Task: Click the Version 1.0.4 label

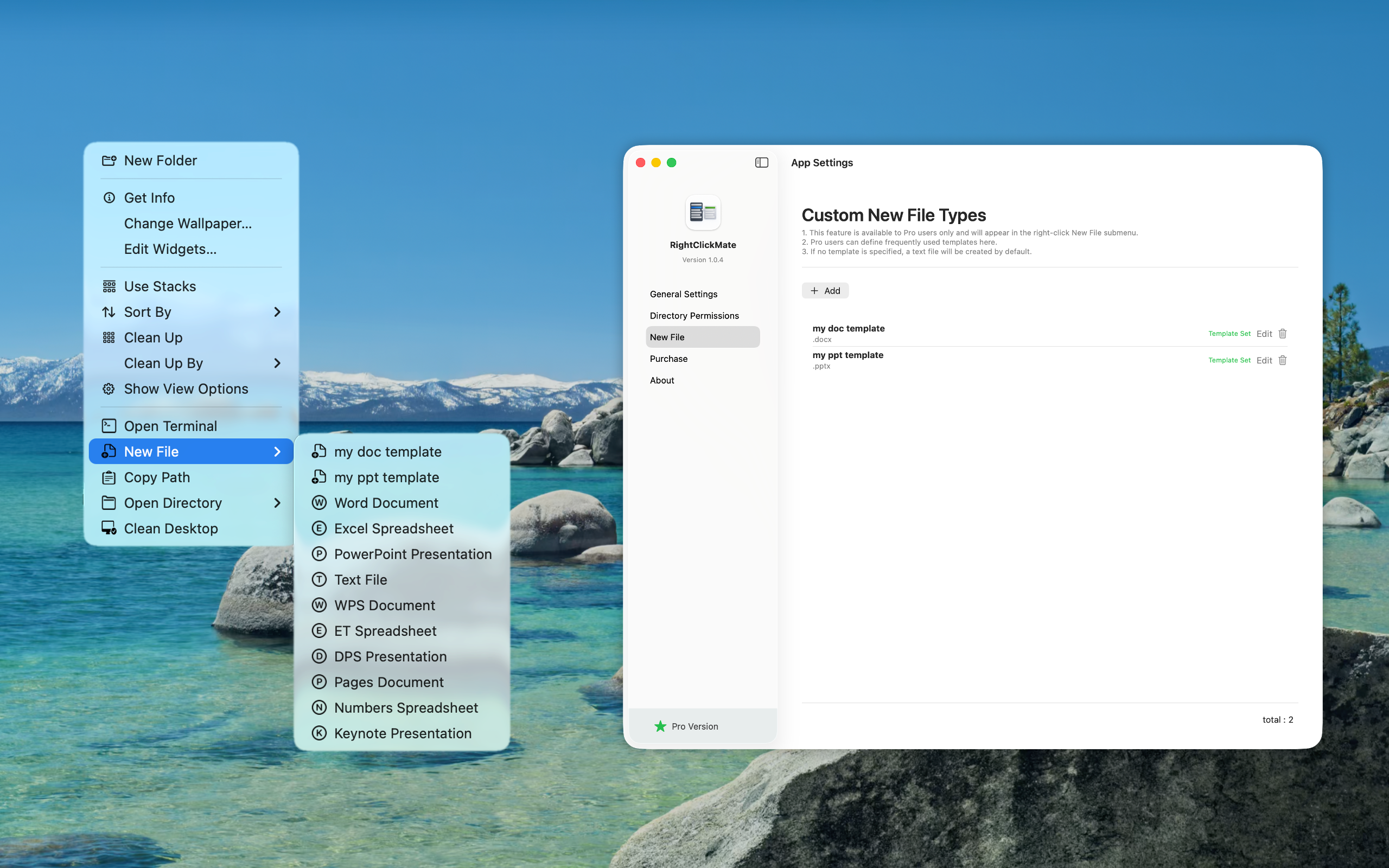Action: coord(703,259)
